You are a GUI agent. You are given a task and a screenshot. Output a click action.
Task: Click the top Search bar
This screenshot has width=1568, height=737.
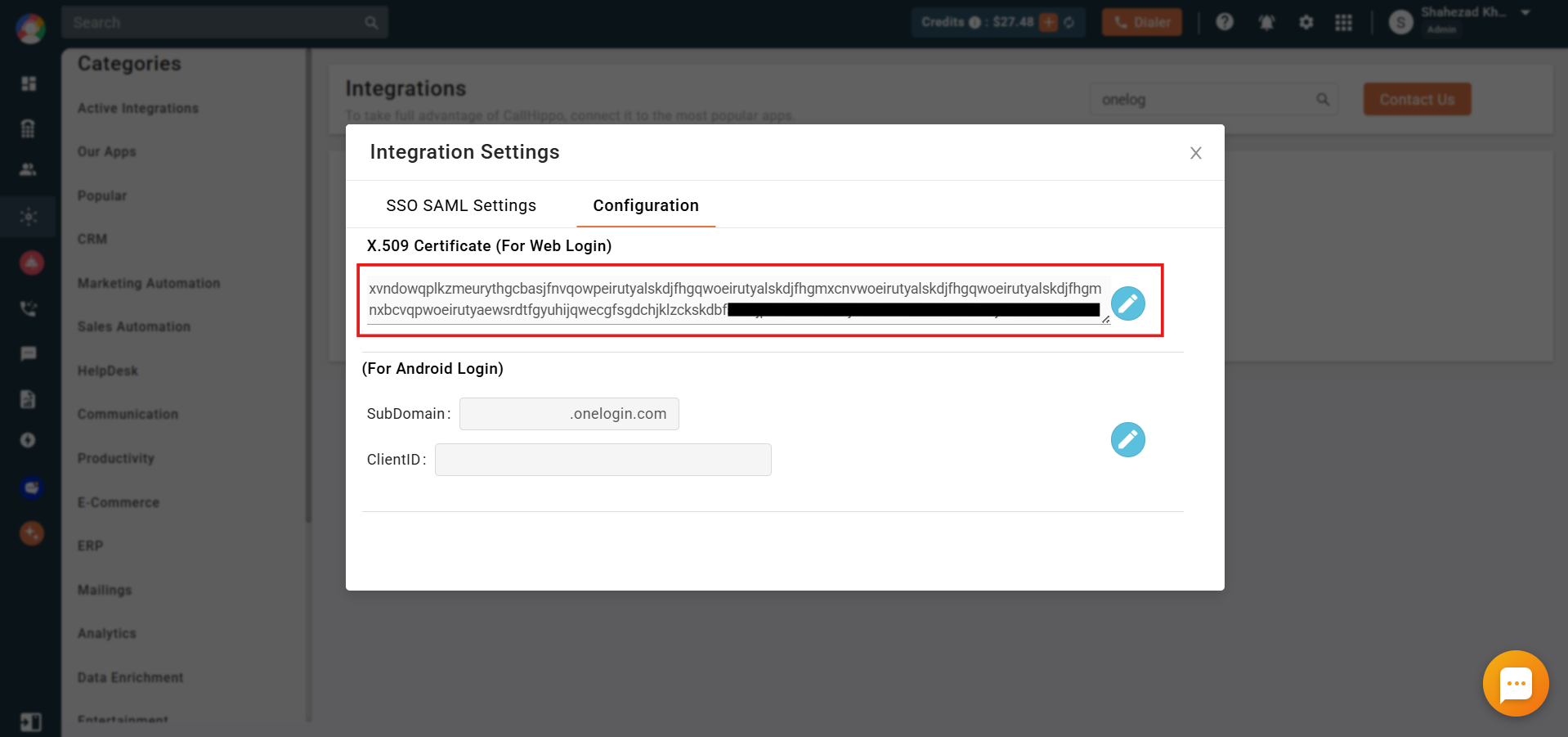tap(225, 22)
